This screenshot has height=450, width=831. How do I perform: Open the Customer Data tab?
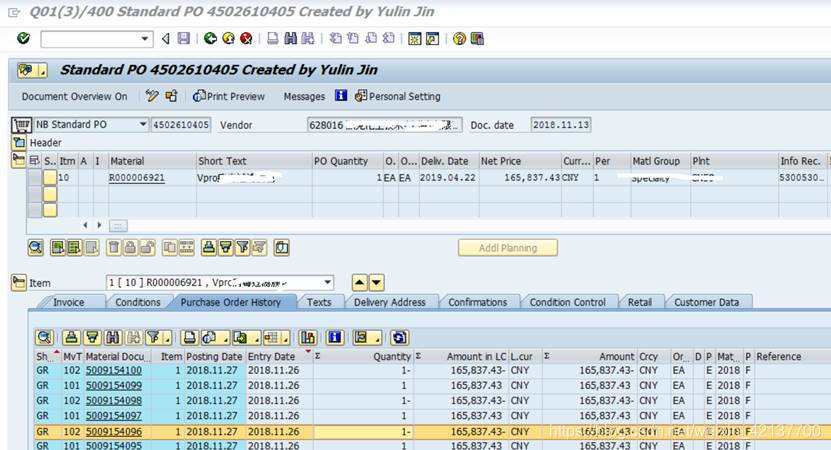(706, 302)
